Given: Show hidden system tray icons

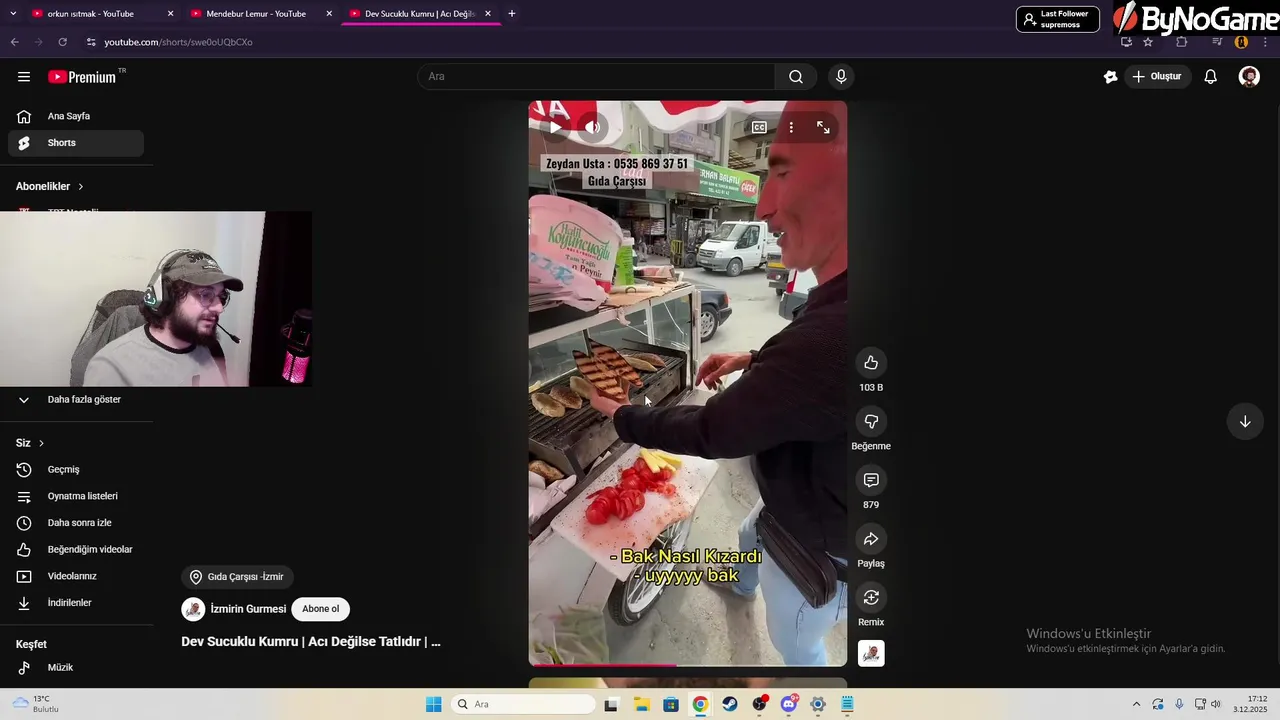Looking at the screenshot, I should pyautogui.click(x=1136, y=705).
